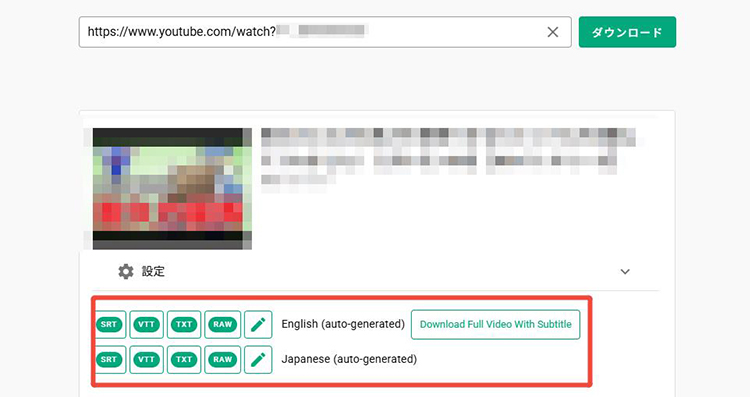Download English subtitles as TXT
This screenshot has width=750, height=397.
point(184,324)
